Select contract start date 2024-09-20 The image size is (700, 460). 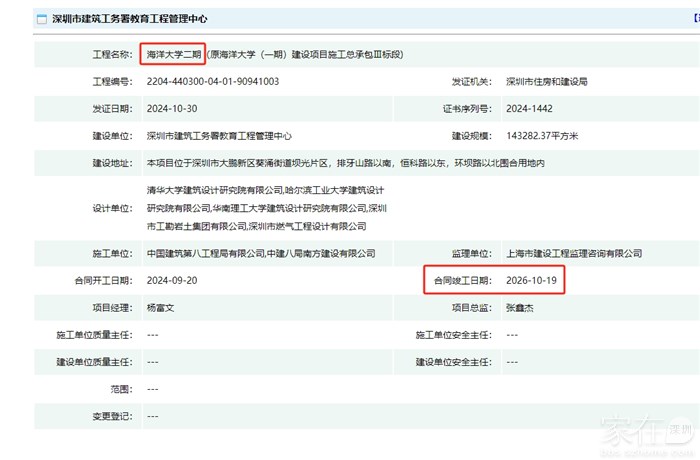(172, 281)
